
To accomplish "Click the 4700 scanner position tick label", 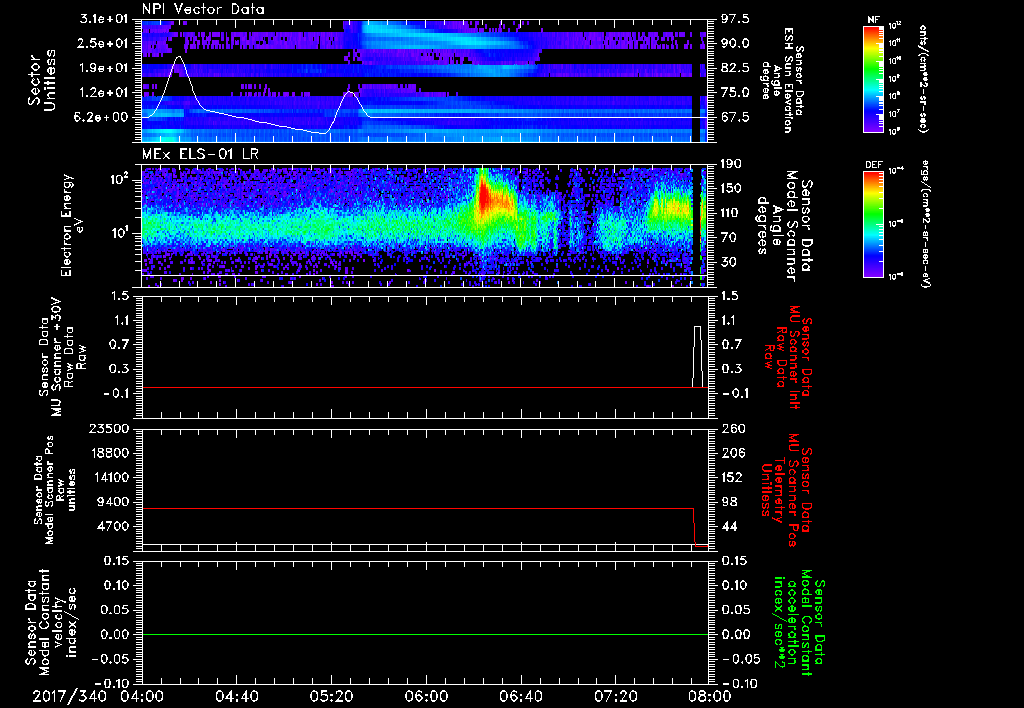I will click(x=115, y=526).
